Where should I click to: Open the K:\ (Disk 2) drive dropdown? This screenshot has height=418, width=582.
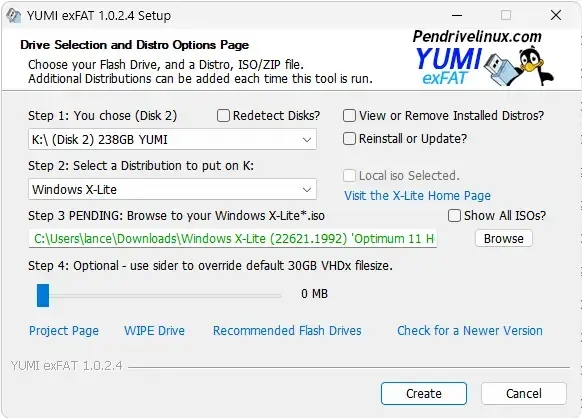172,140
